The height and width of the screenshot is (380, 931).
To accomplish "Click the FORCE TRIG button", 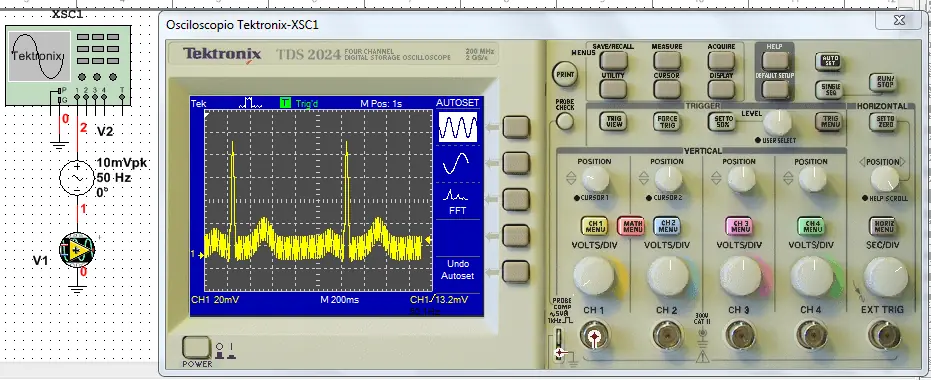I will [667, 121].
